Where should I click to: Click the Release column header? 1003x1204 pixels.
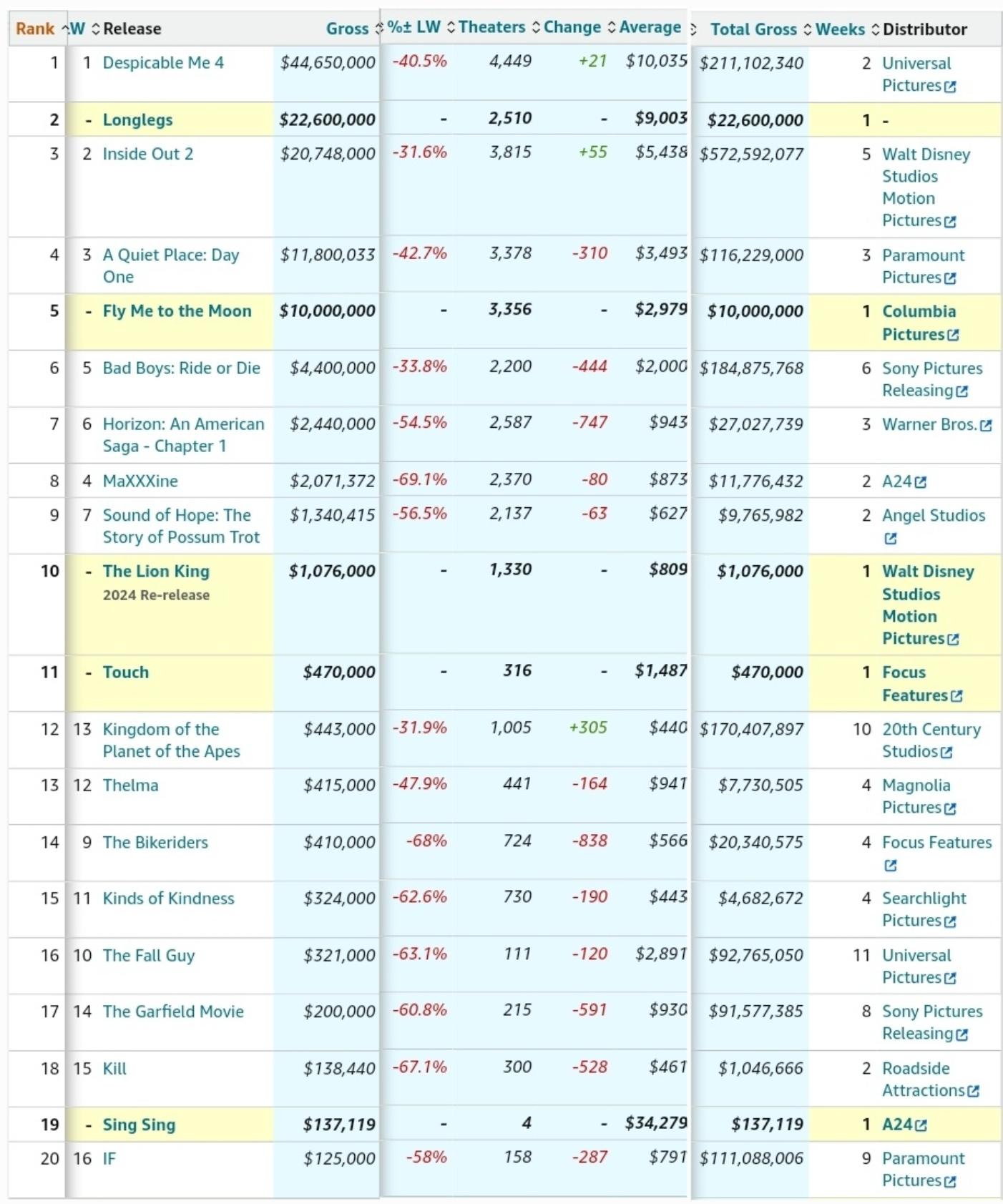(x=132, y=29)
